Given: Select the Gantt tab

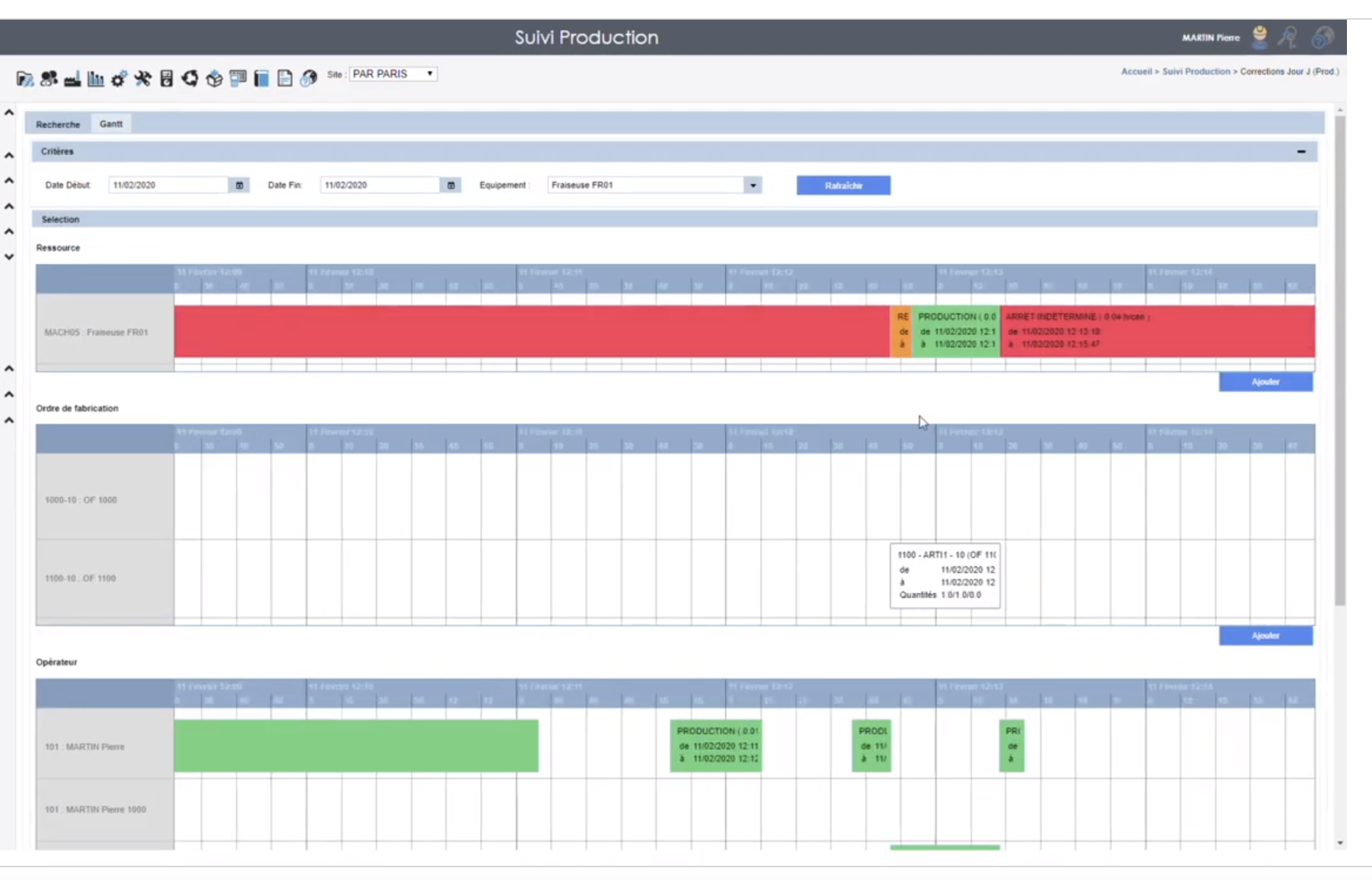Looking at the screenshot, I should 111,124.
